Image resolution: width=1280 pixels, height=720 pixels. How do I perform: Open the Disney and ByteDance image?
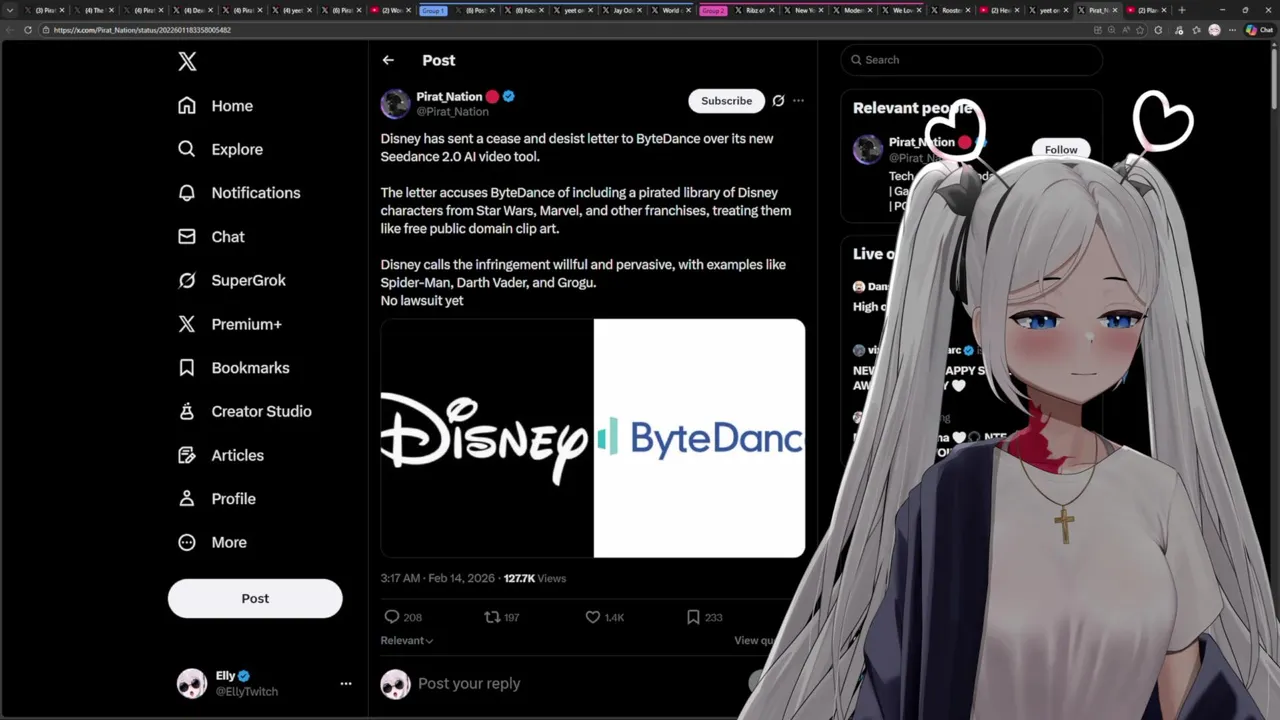(593, 438)
